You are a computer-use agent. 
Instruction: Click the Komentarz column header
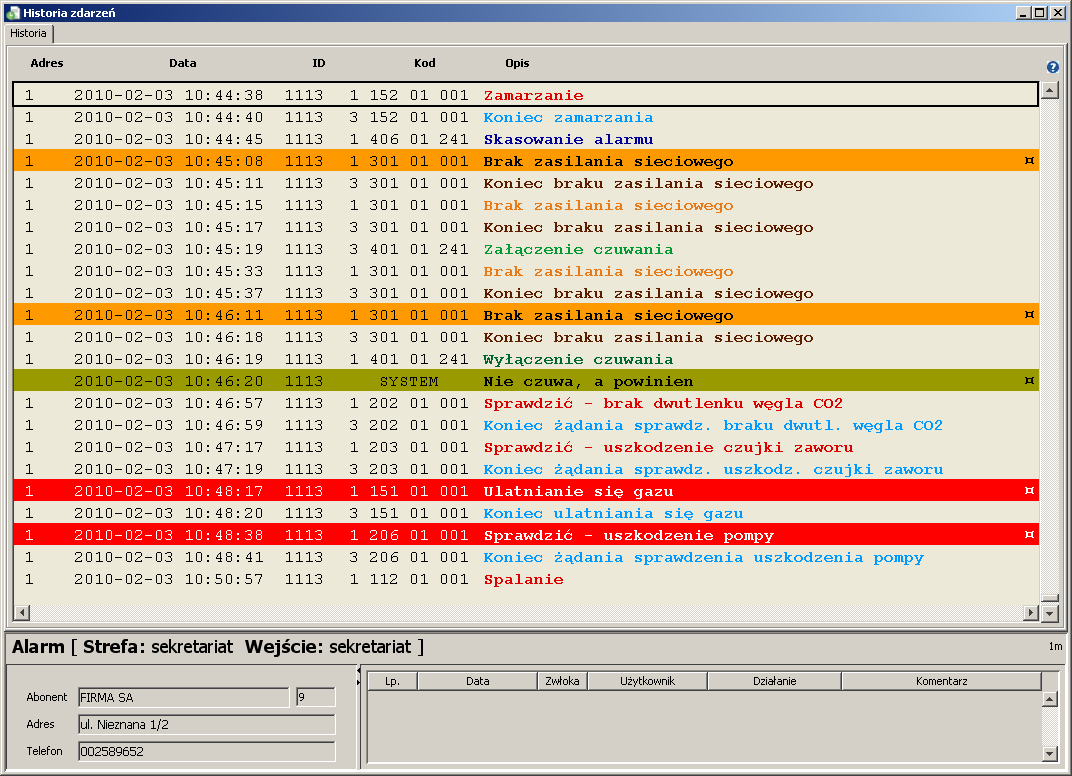pyautogui.click(x=941, y=681)
